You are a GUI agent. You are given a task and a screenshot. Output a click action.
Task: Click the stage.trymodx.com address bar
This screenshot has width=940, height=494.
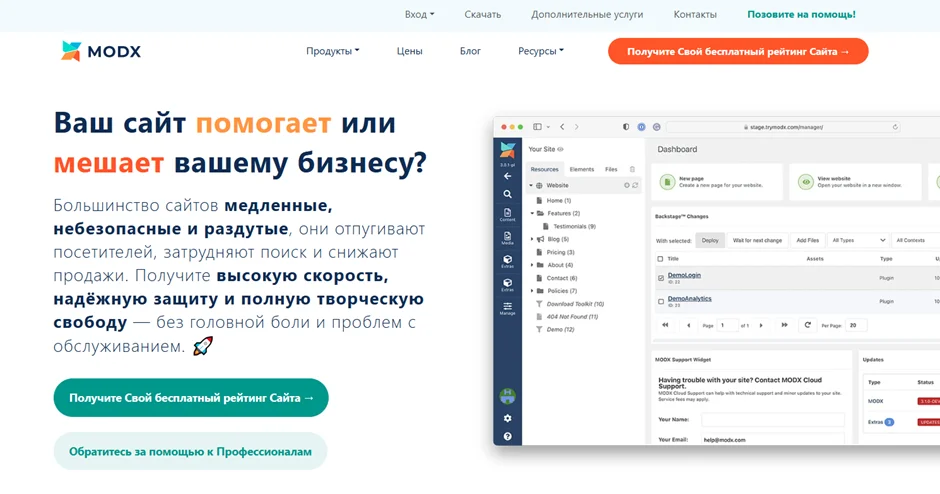(x=783, y=127)
